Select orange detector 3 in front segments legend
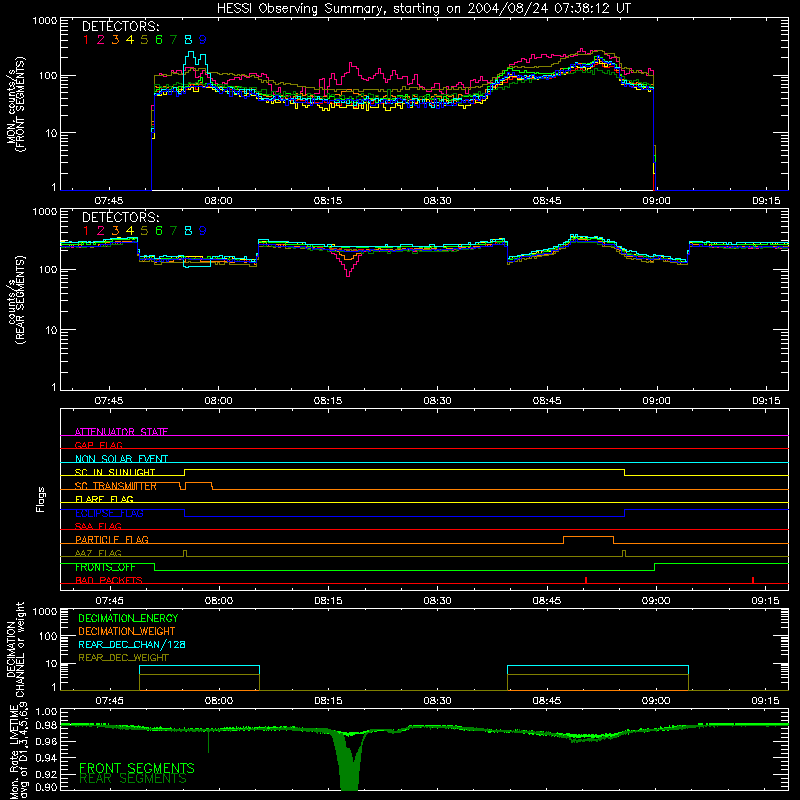Image resolution: width=800 pixels, height=800 pixels. point(115,40)
